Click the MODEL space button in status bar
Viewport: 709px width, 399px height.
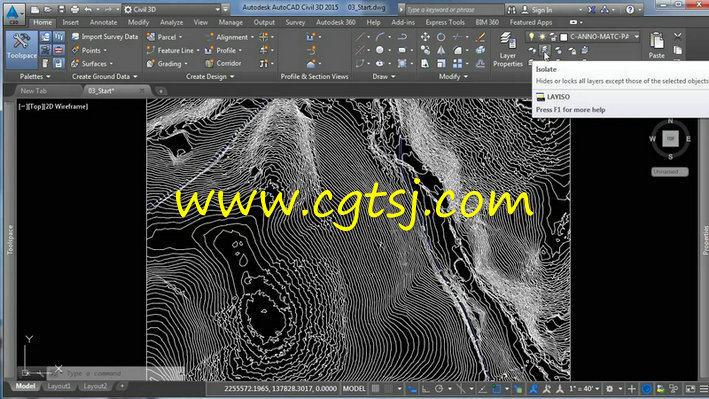pos(354,389)
